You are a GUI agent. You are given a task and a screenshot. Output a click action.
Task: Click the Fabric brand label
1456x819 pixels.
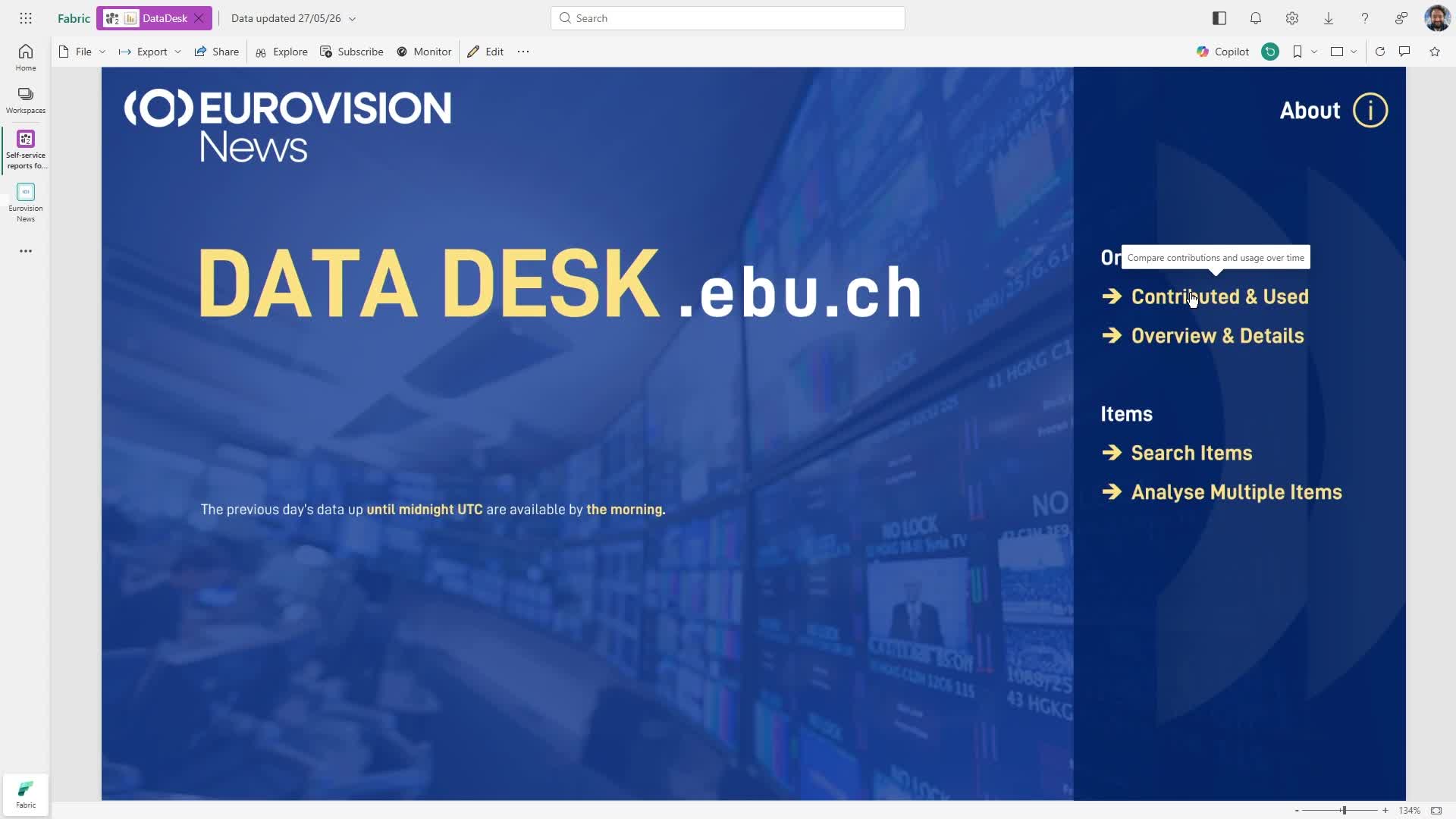pyautogui.click(x=74, y=18)
